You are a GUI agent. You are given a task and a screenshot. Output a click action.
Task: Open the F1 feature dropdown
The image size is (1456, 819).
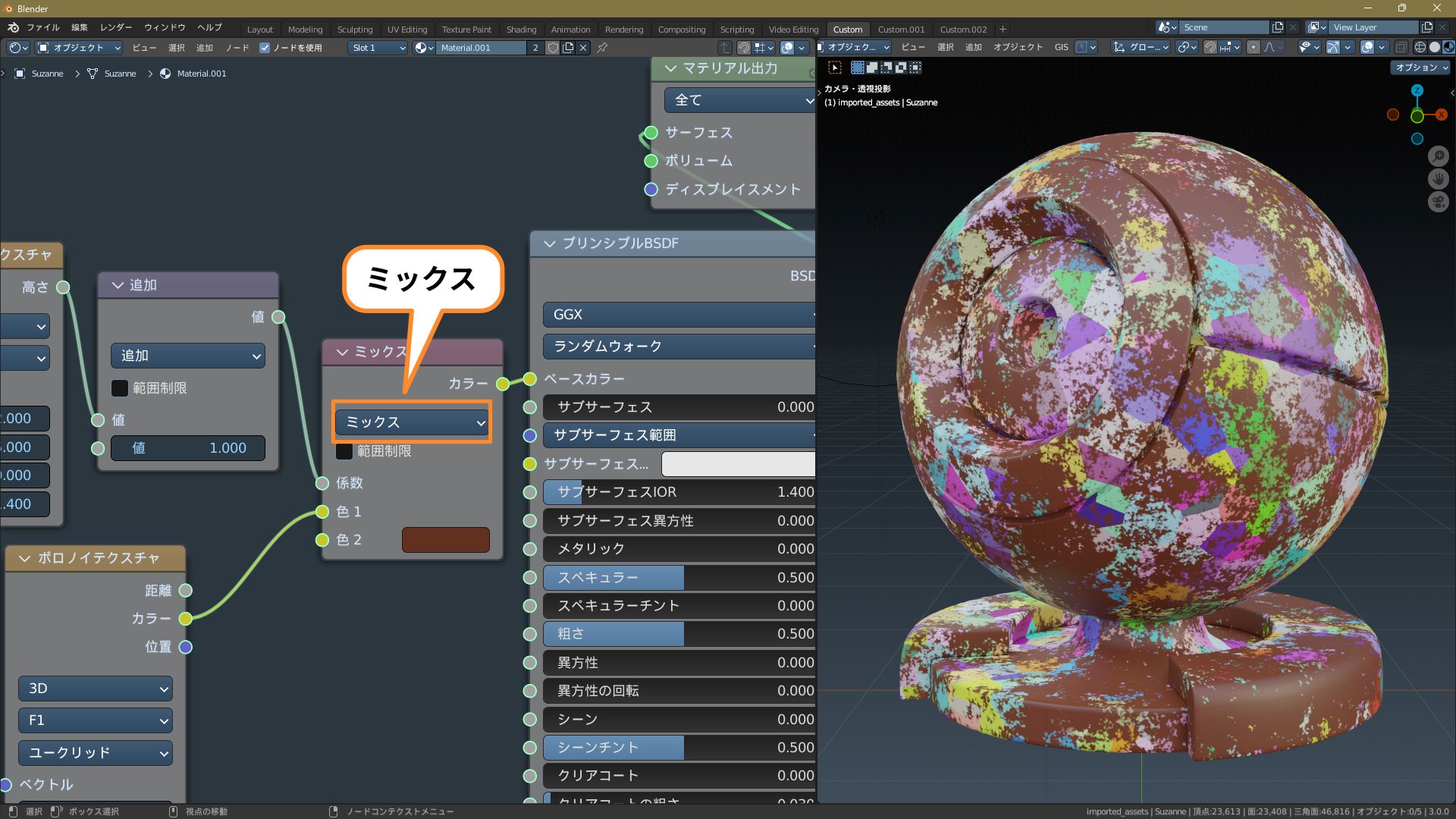(x=96, y=720)
